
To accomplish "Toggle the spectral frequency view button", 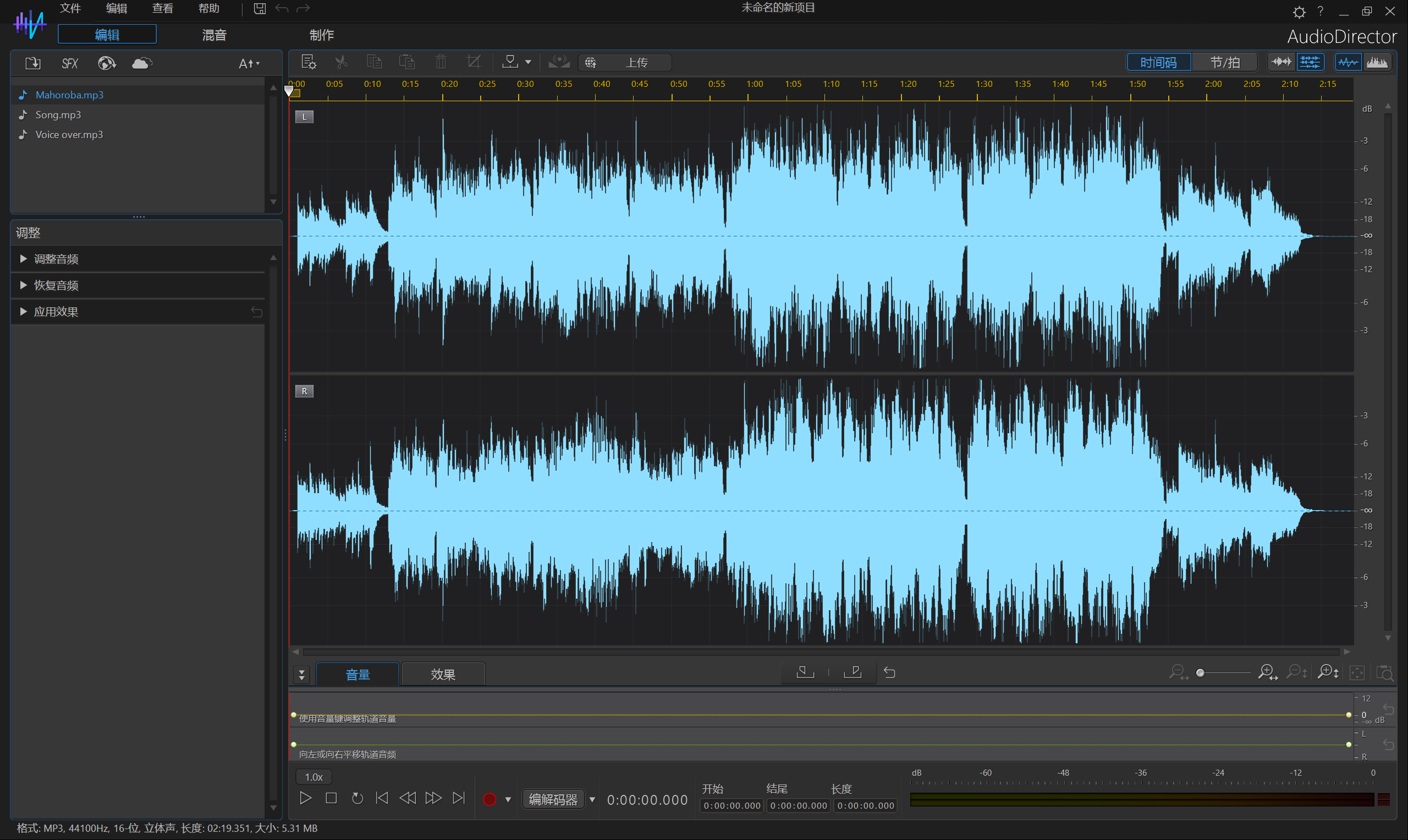I will (1377, 62).
